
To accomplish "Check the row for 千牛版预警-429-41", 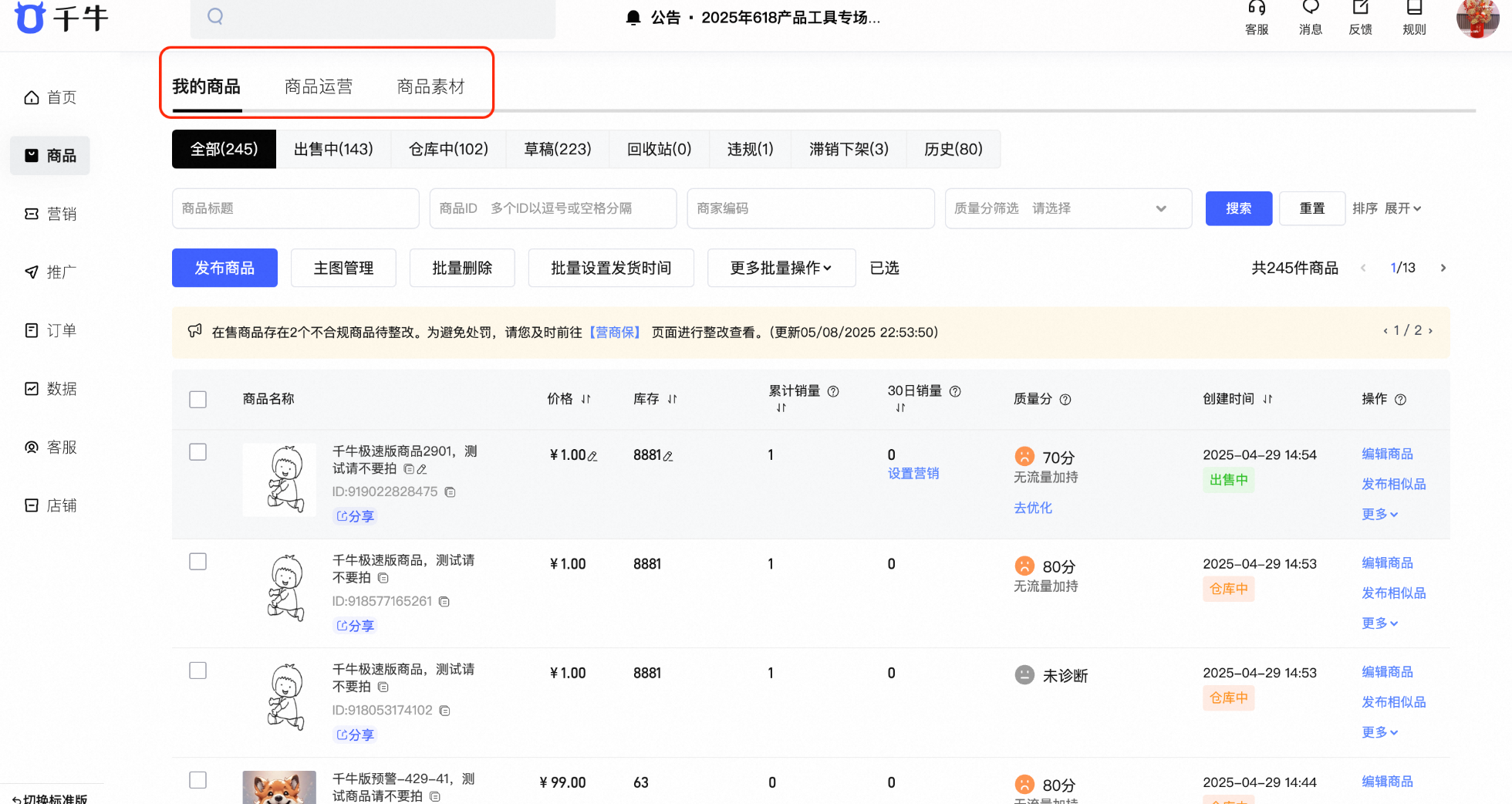I will click(x=198, y=780).
